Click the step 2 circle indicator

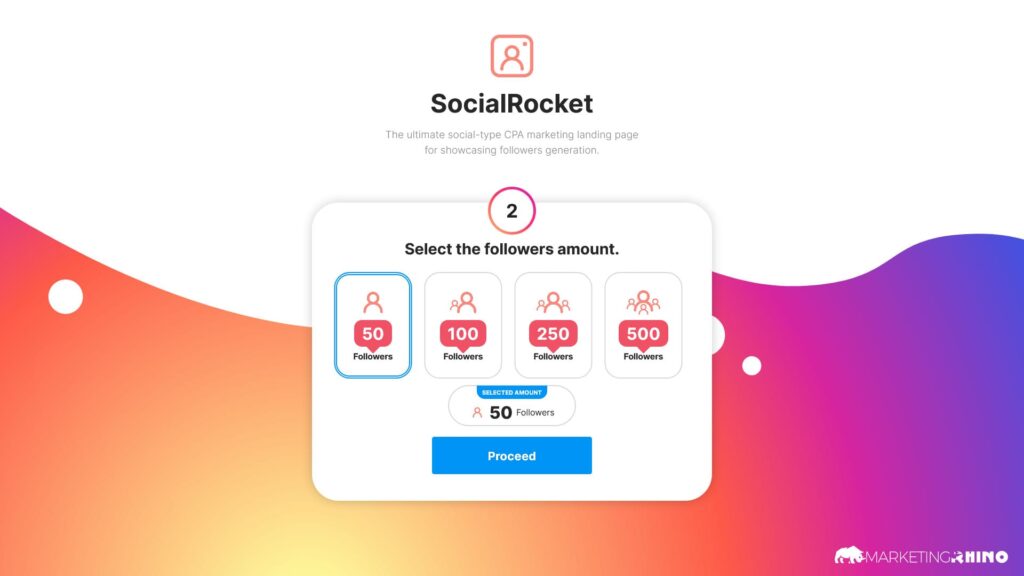511,210
